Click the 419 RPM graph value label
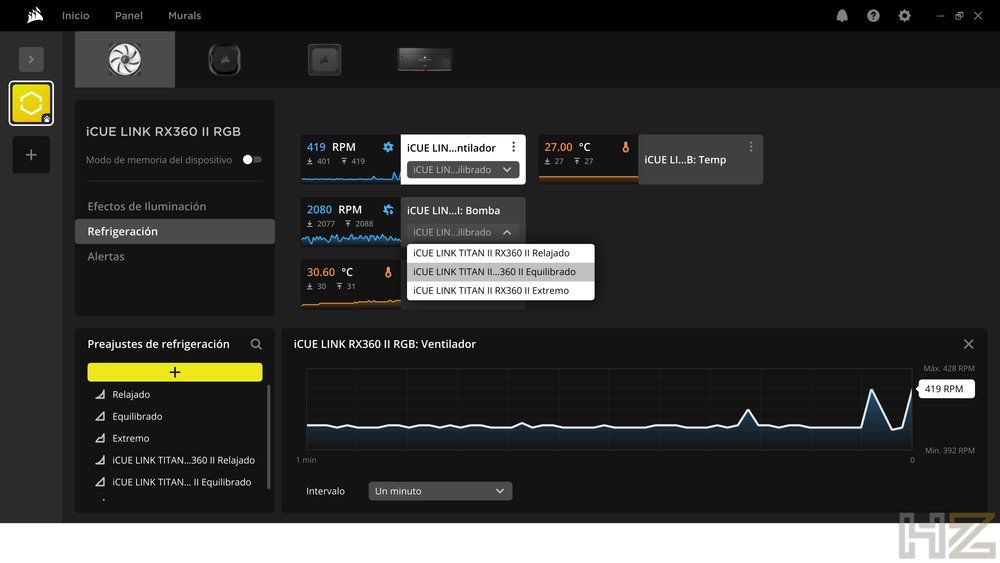This screenshot has width=1000, height=563. (946, 389)
